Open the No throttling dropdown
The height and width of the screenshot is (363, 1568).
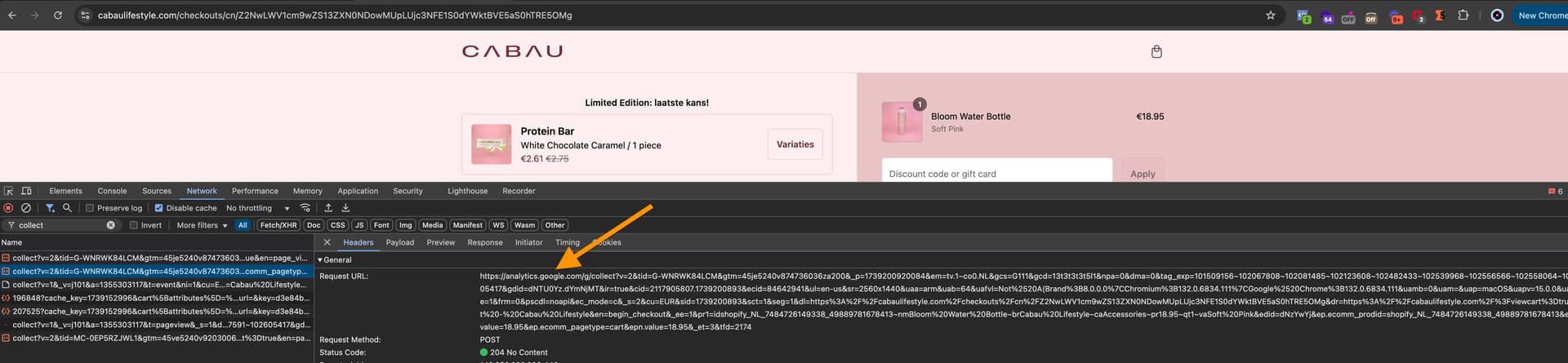[257, 208]
